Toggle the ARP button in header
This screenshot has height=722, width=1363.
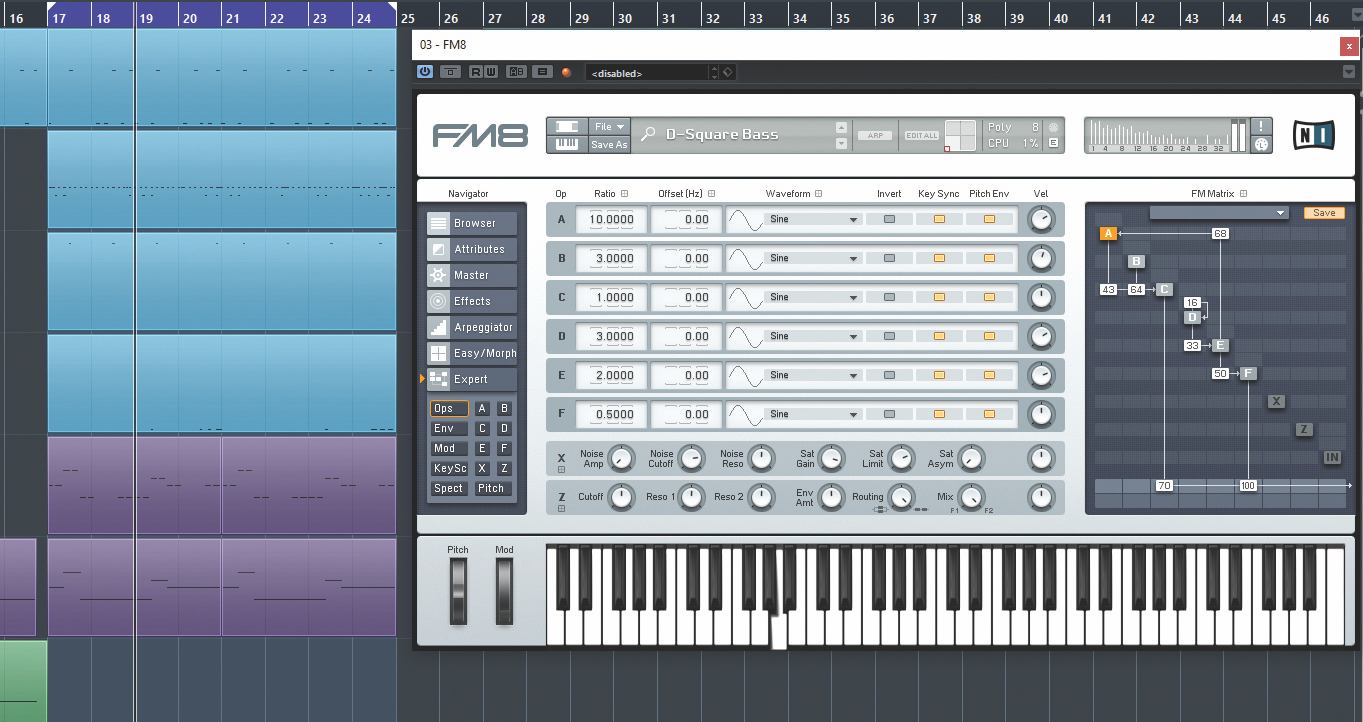pos(875,135)
